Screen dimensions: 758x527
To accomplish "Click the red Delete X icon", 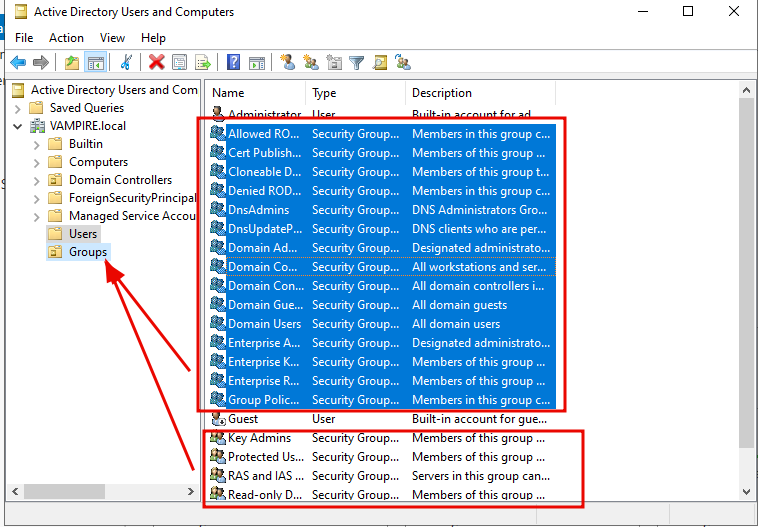I will click(157, 62).
